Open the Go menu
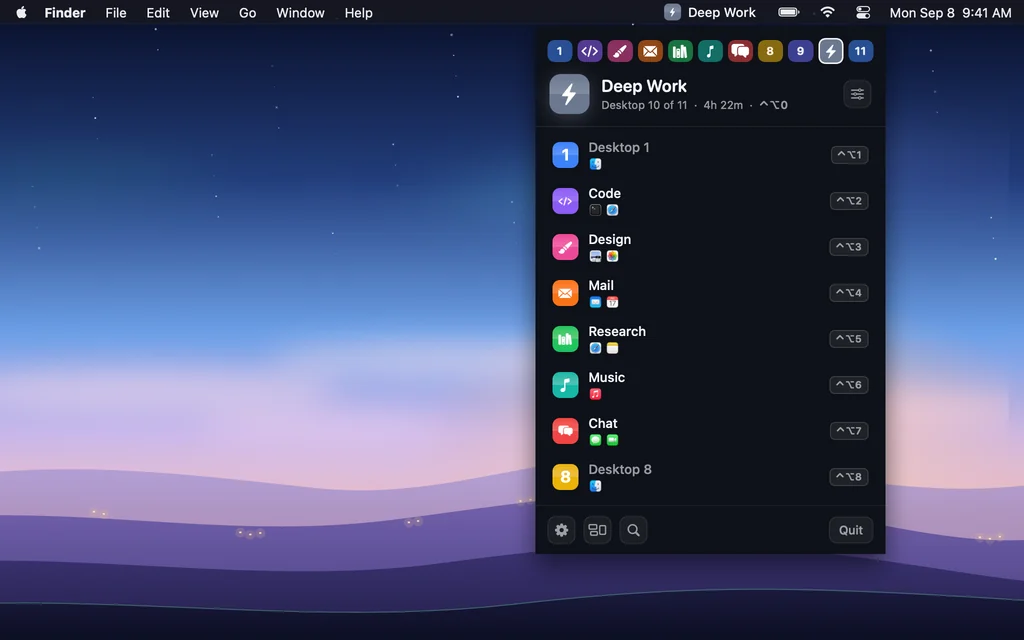1024x640 pixels. pyautogui.click(x=248, y=12)
